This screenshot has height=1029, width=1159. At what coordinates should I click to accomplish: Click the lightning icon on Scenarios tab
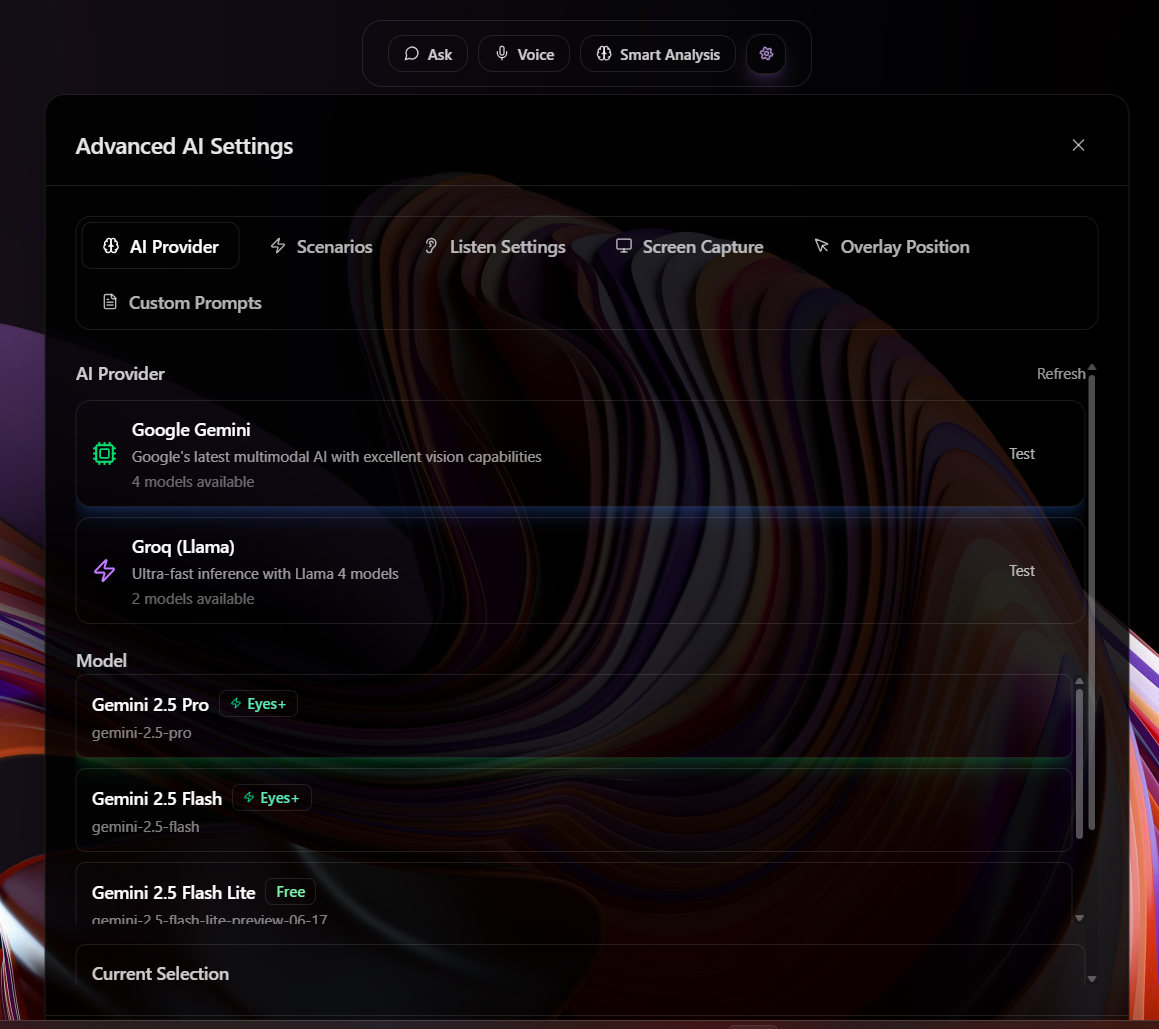click(278, 245)
